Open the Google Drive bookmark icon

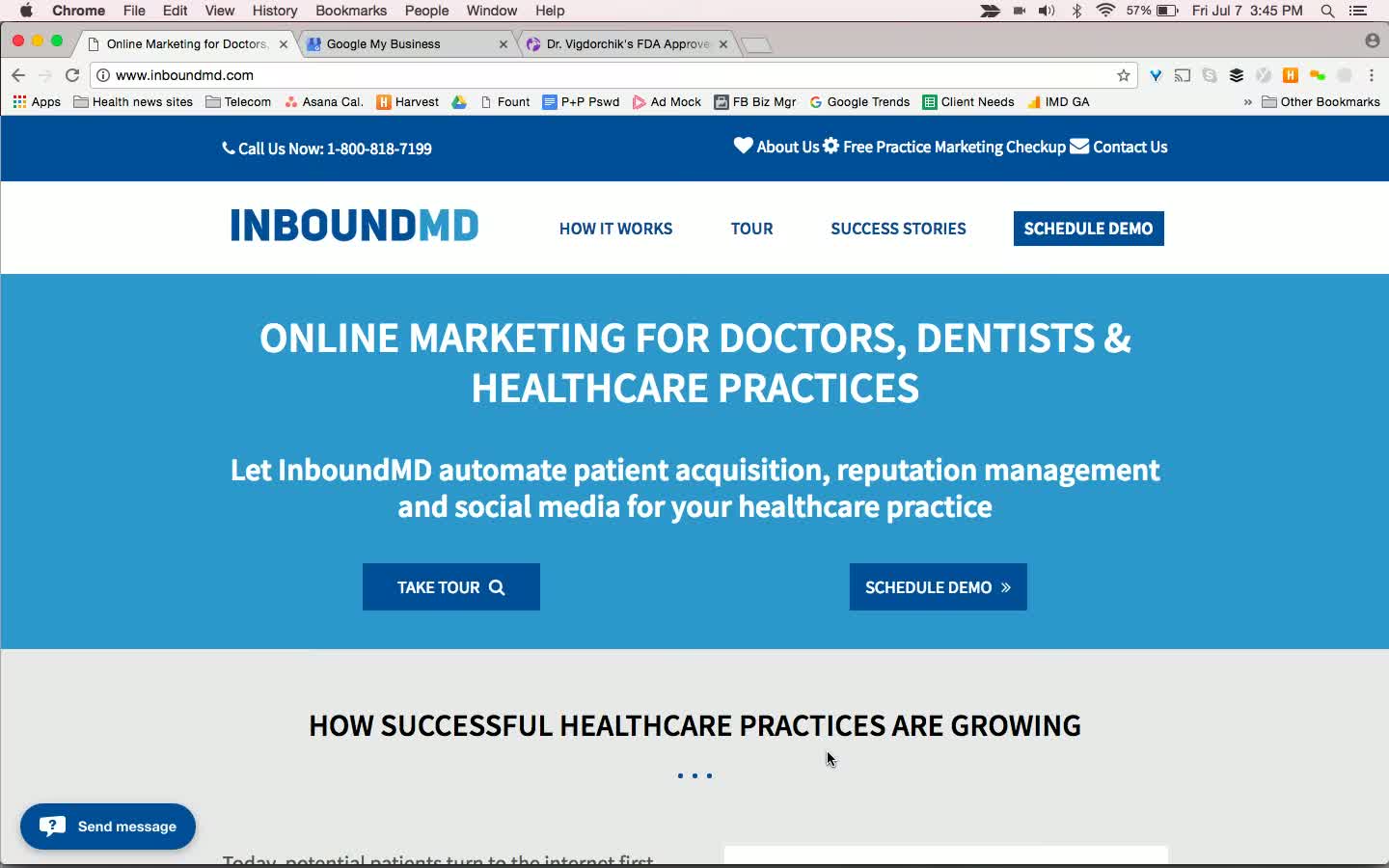tap(459, 102)
